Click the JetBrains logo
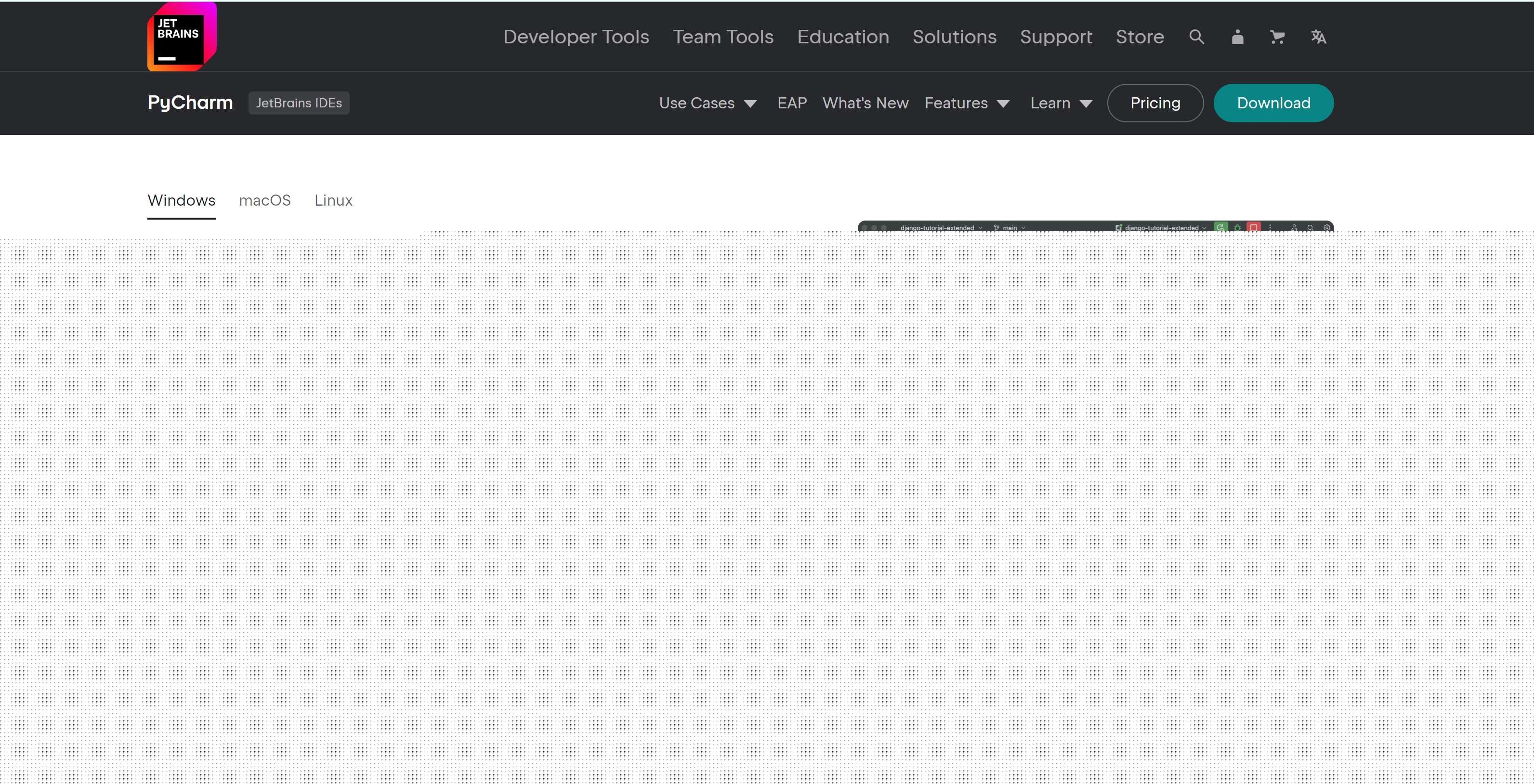 click(182, 37)
